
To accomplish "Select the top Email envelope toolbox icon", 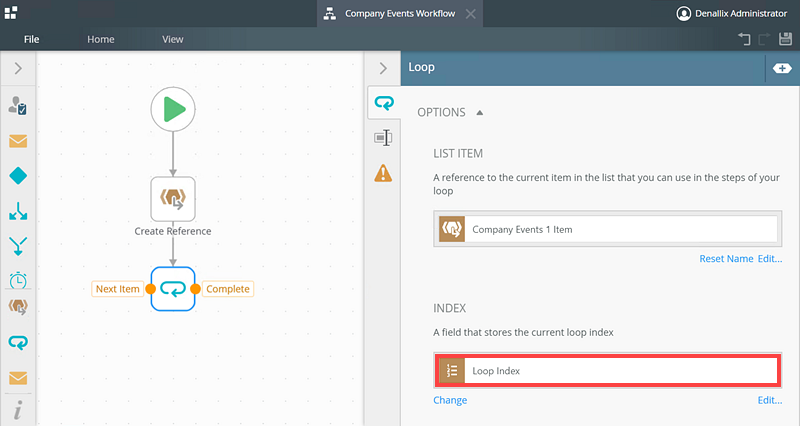I will [x=18, y=141].
